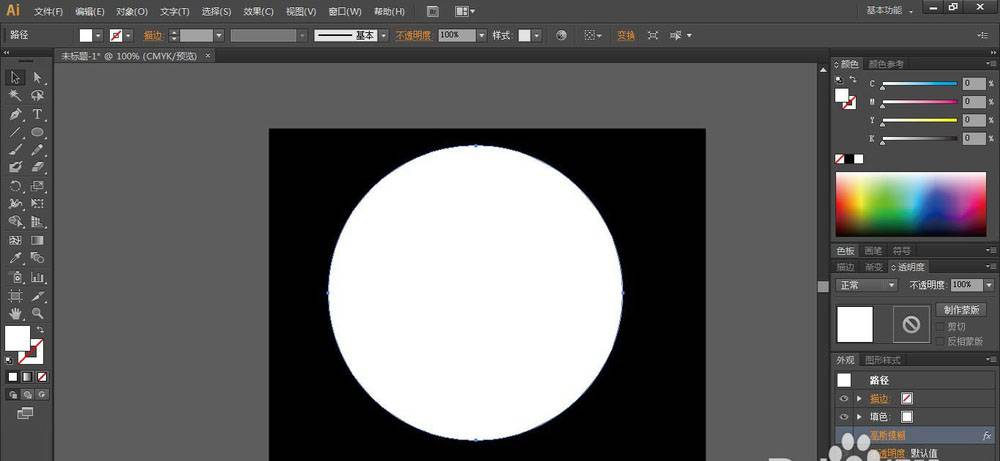Toggle the 剪切 clip checkbox
The image size is (1000, 461).
click(x=939, y=326)
